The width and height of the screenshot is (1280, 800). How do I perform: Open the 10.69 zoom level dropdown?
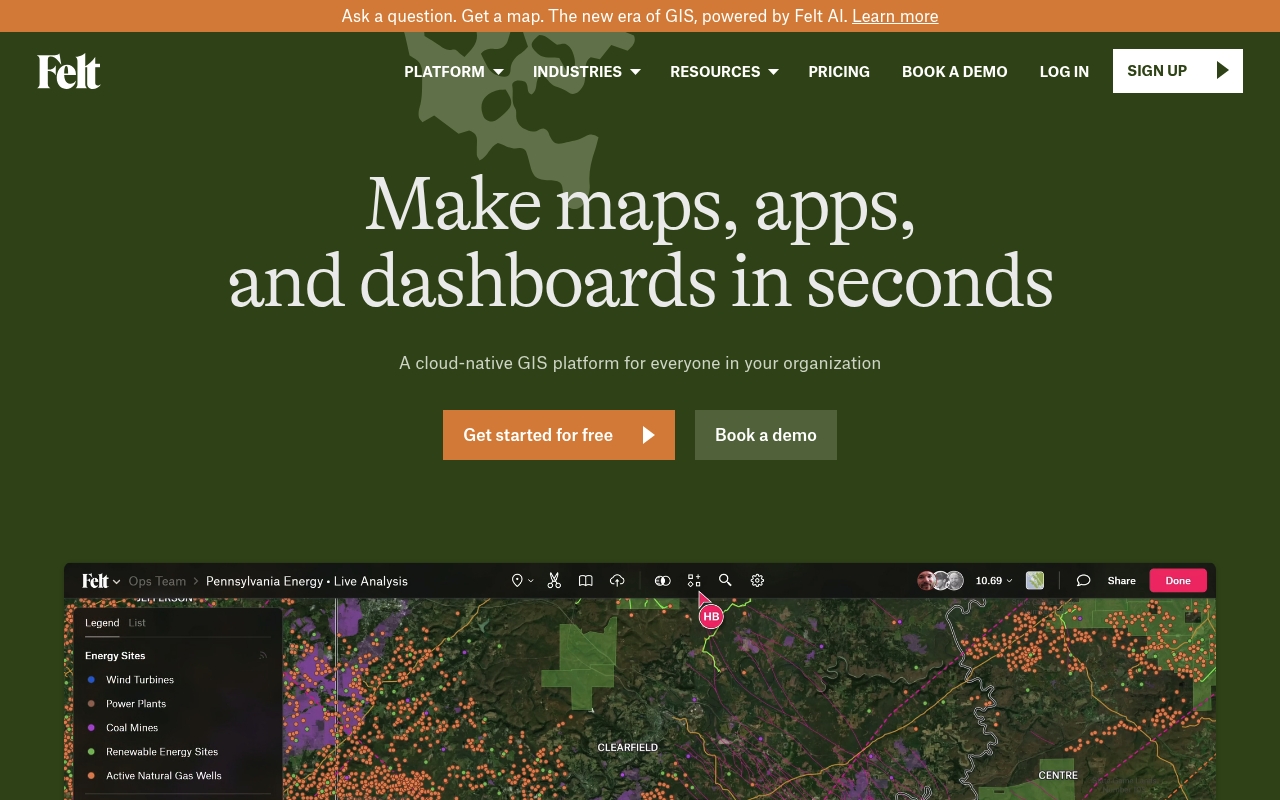point(994,580)
